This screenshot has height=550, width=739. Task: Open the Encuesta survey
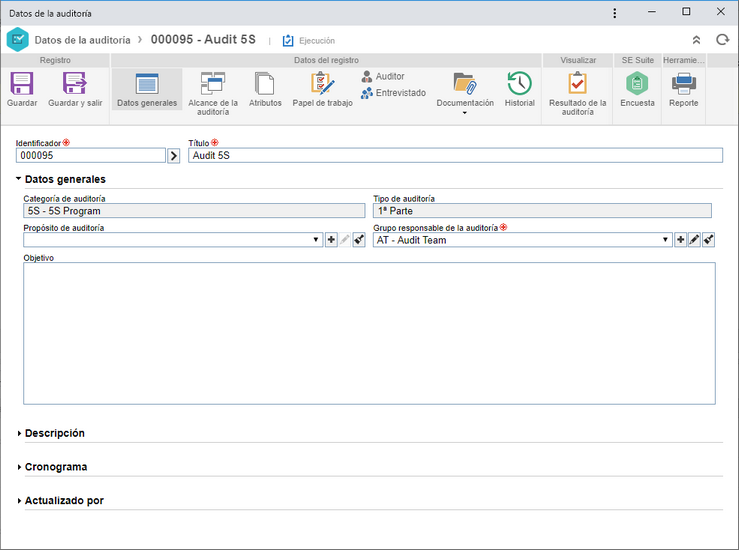point(637,90)
